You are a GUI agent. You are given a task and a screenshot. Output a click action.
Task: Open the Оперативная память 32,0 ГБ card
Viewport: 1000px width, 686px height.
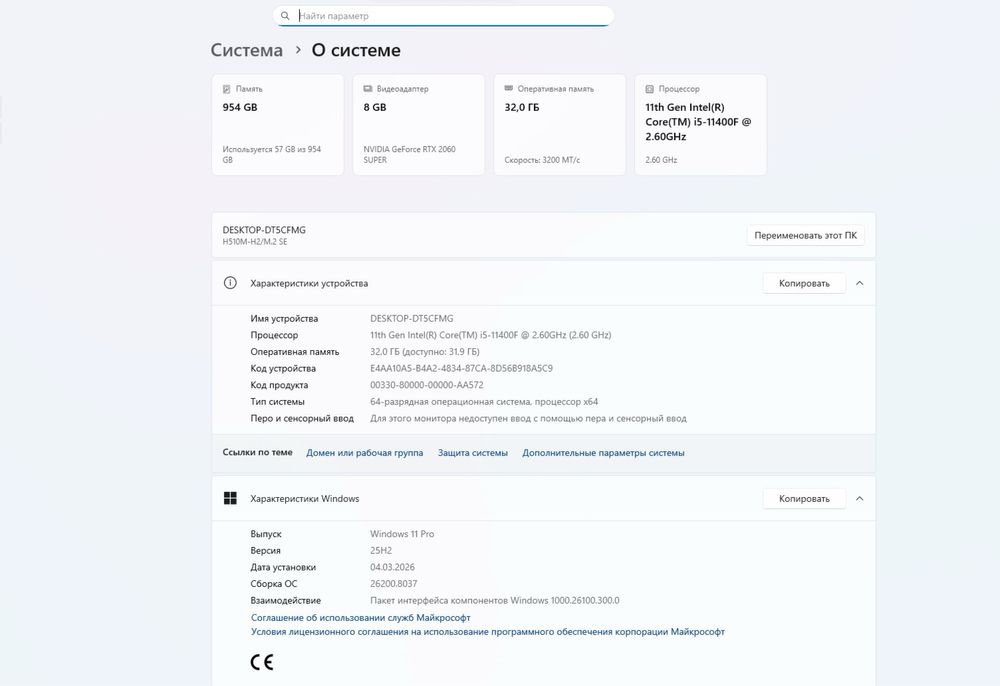click(x=559, y=124)
